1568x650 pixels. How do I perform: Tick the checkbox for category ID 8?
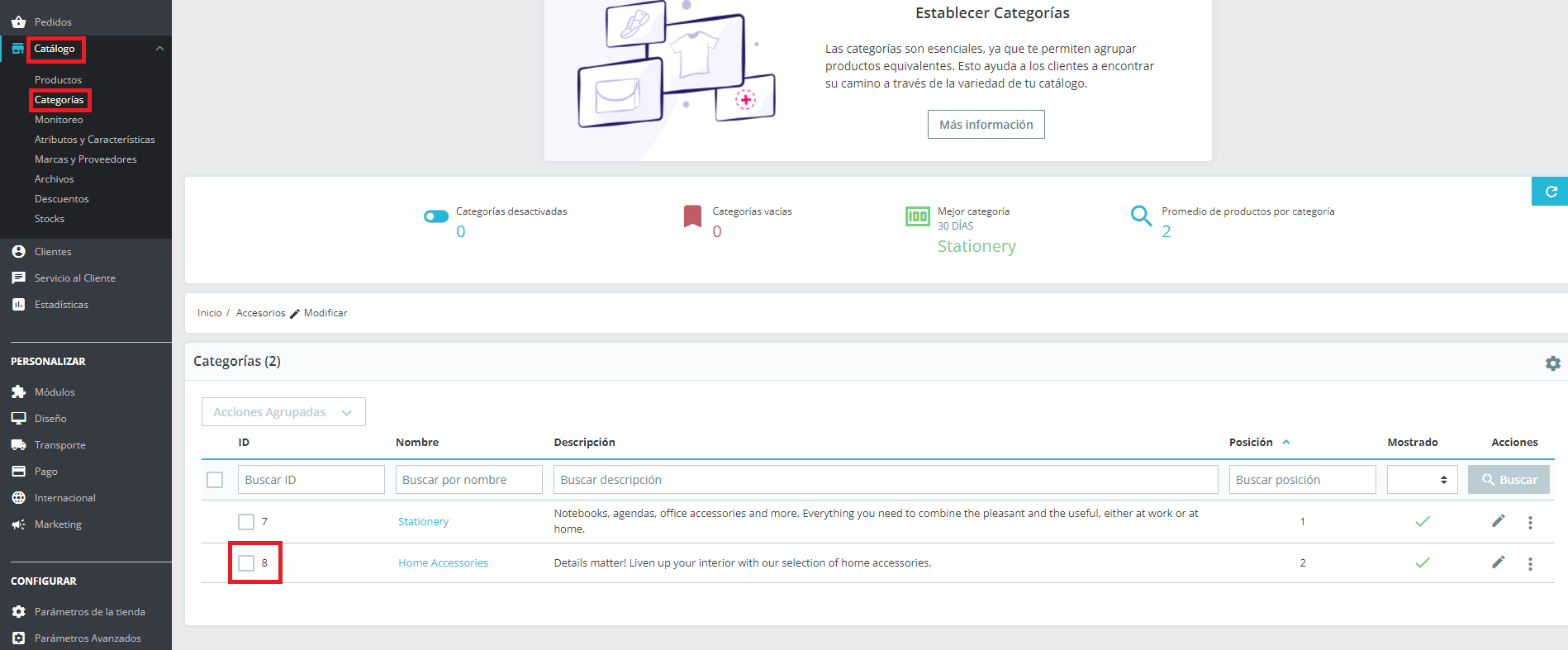[x=246, y=563]
